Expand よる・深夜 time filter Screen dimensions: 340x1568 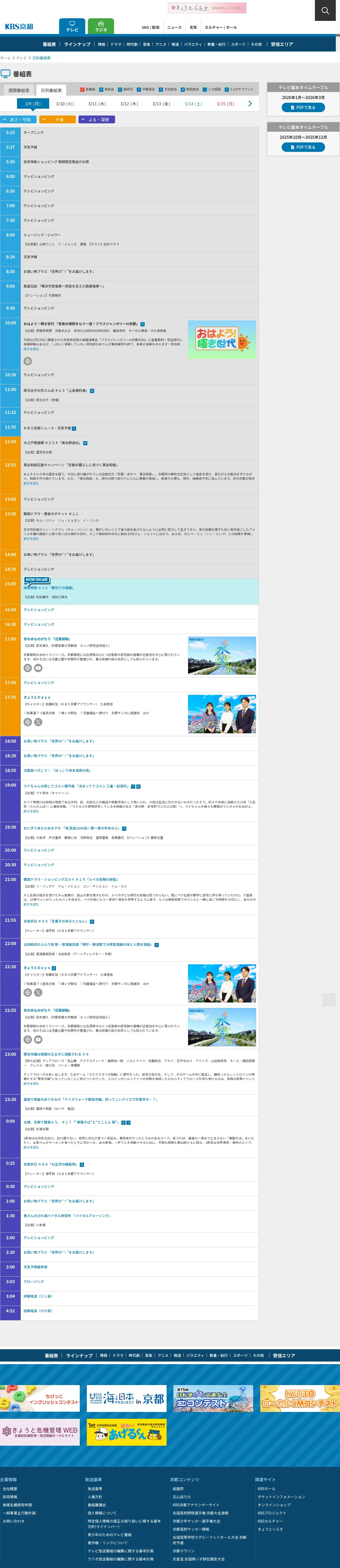click(x=97, y=120)
